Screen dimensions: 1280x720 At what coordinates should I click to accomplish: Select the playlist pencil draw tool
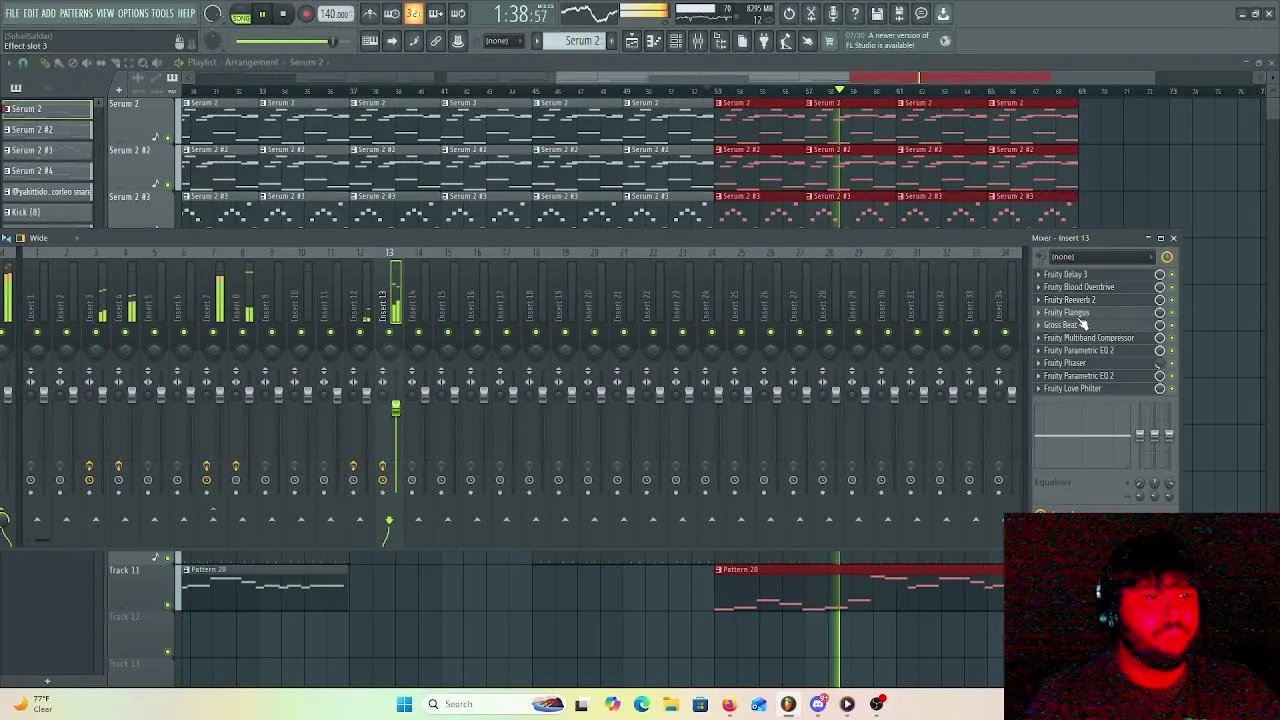click(x=44, y=63)
